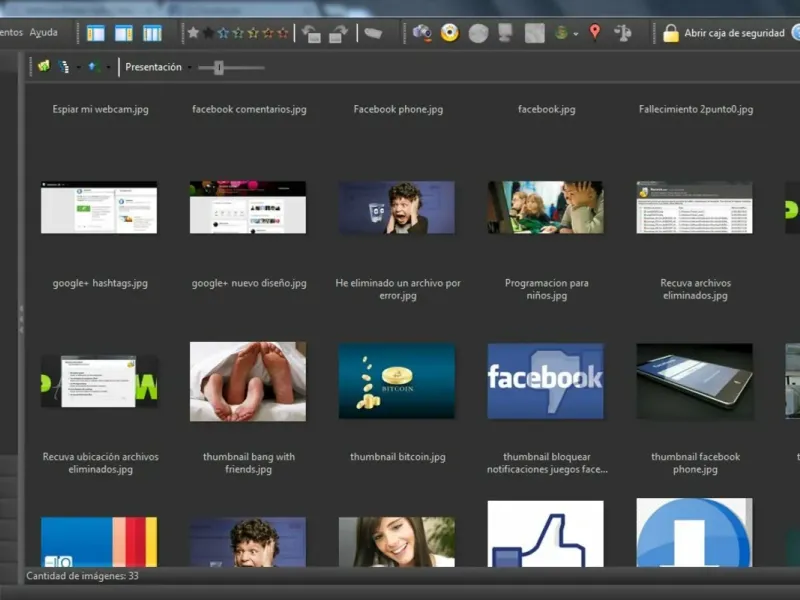The height and width of the screenshot is (600, 800).
Task: Open the blue up-arrow icon's dropdown
Action: pos(108,67)
